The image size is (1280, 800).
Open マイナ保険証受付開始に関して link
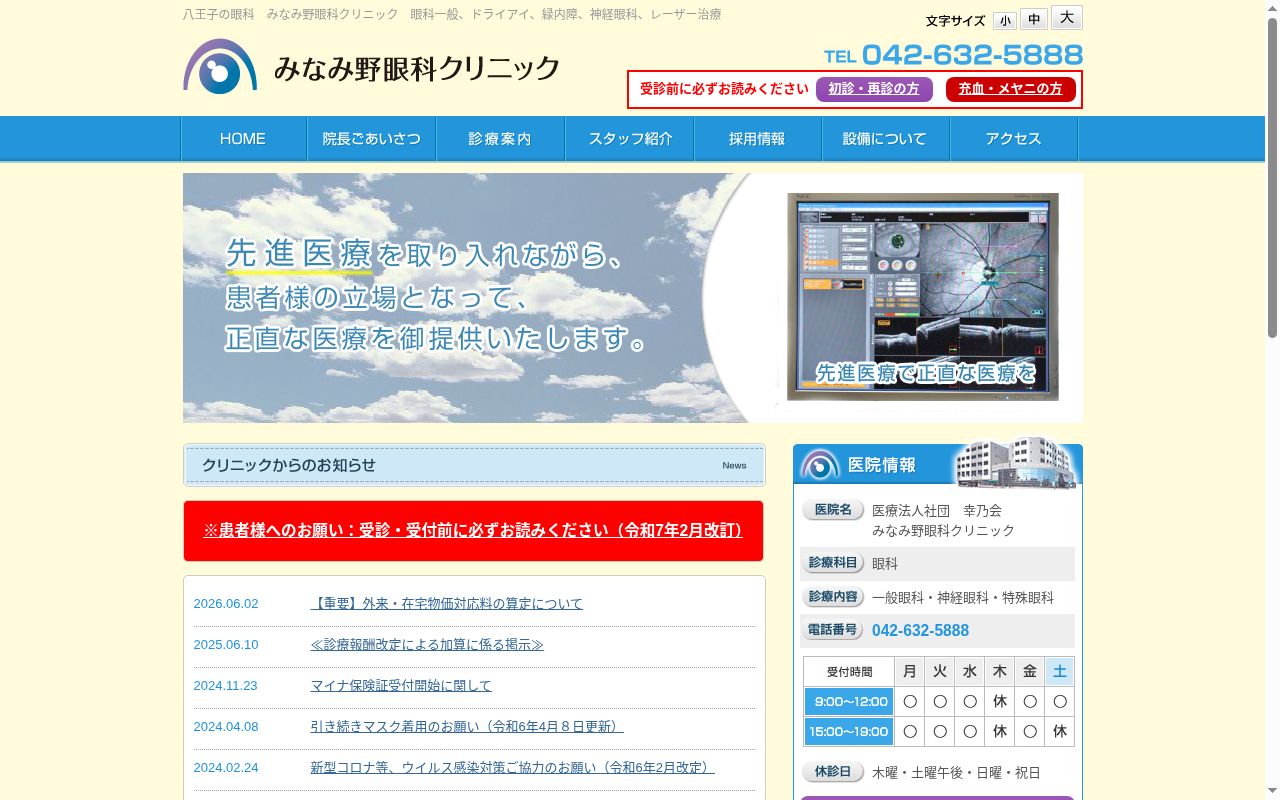tap(401, 686)
